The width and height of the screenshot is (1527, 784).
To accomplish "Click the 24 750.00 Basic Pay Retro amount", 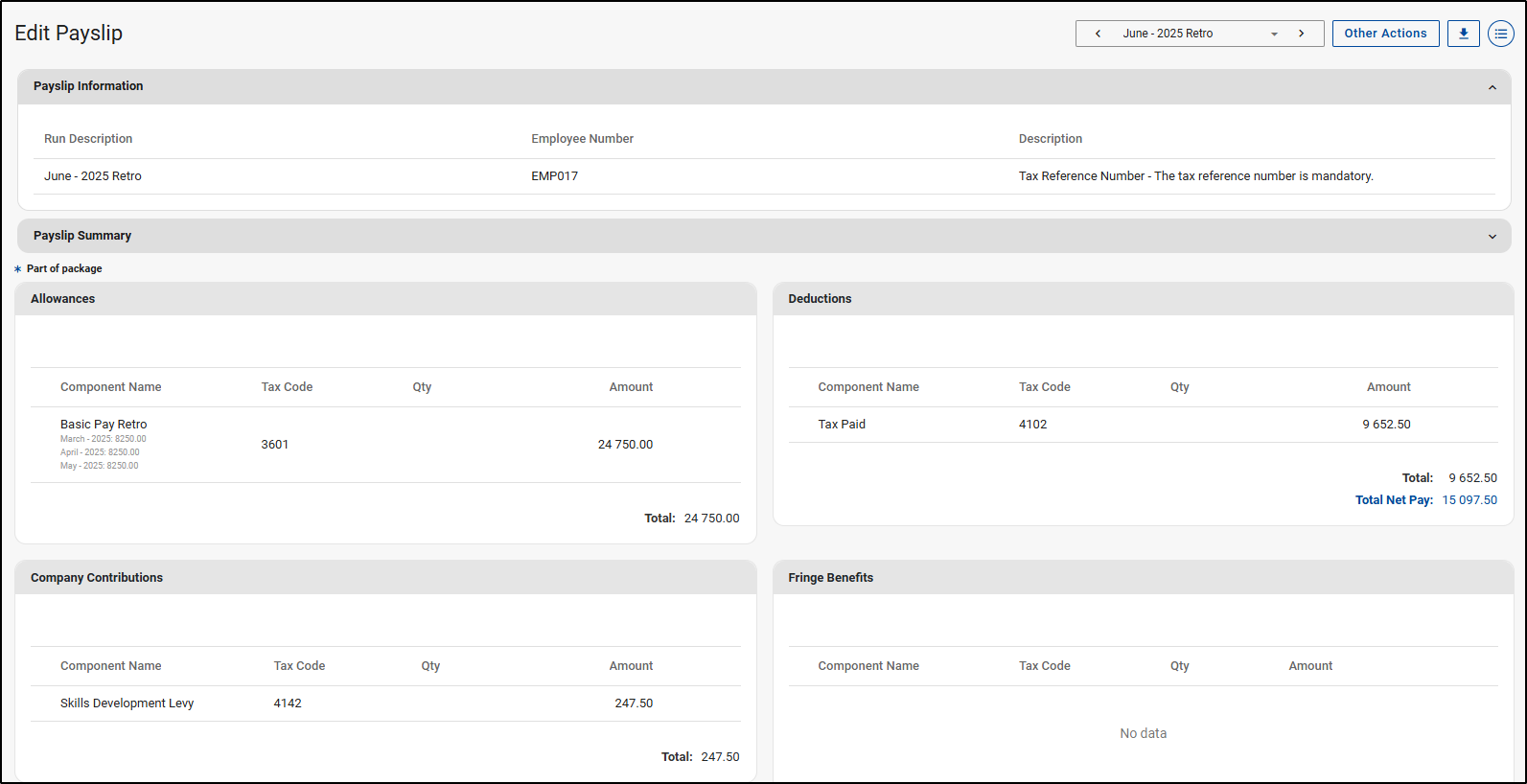I will (x=625, y=445).
